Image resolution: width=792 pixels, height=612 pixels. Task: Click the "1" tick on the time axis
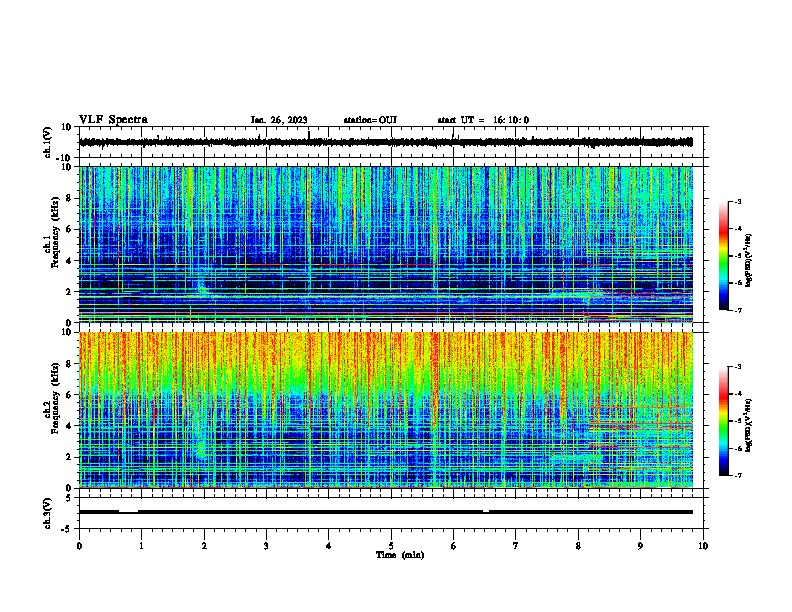(x=141, y=546)
